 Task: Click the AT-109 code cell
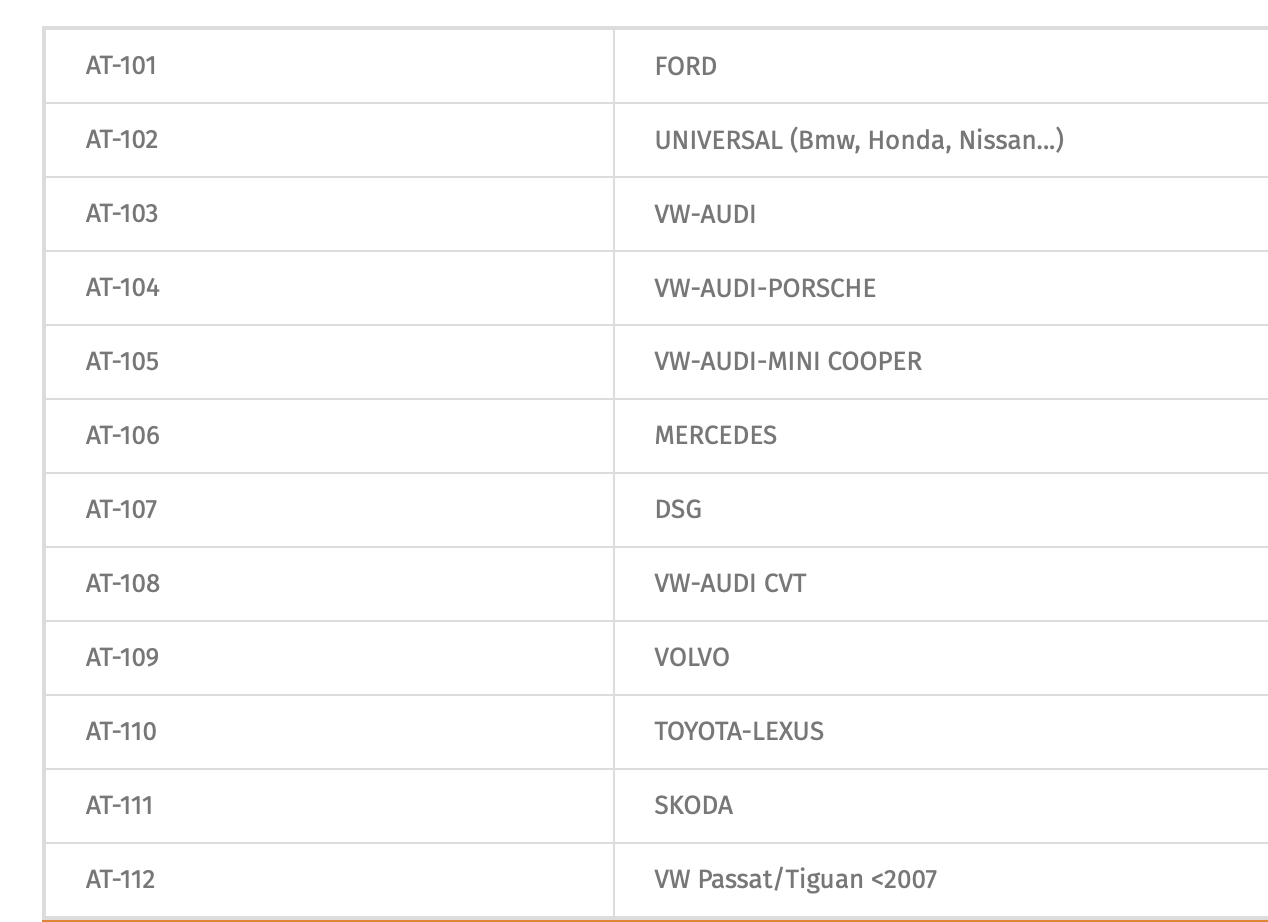pyautogui.click(x=122, y=658)
